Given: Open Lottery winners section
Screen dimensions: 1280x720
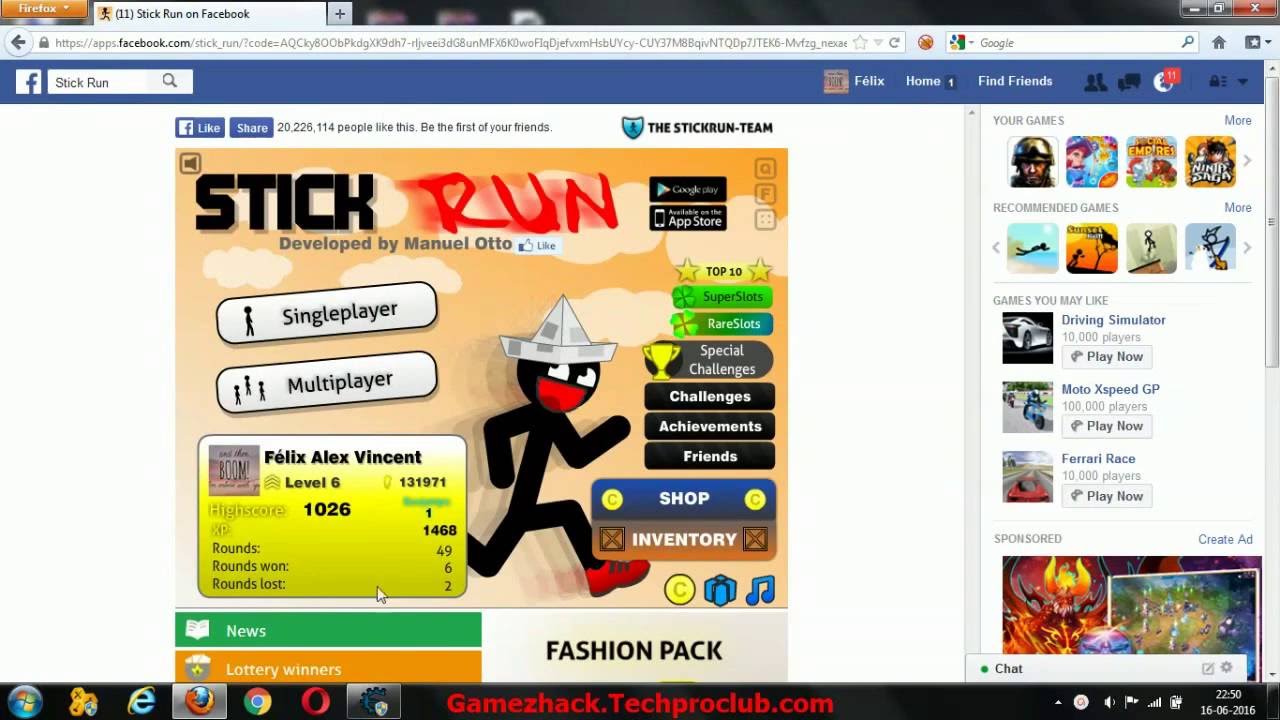Looking at the screenshot, I should point(328,668).
